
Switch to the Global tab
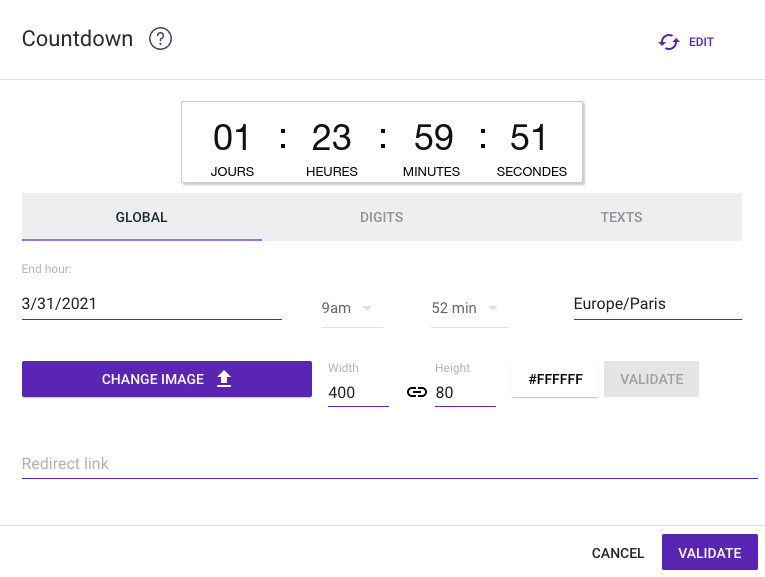(x=142, y=217)
